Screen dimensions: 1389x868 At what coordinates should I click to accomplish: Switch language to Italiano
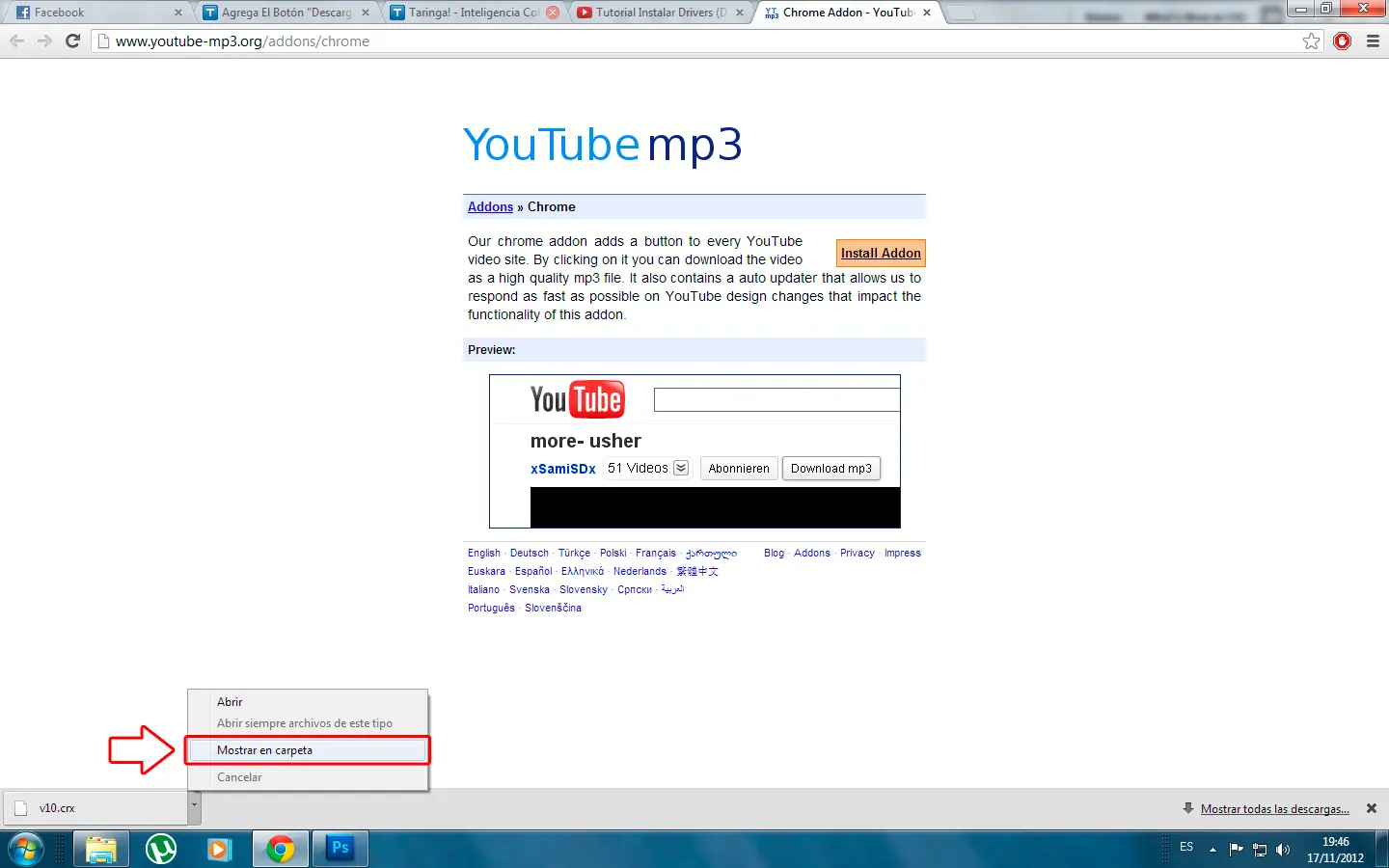pyautogui.click(x=483, y=590)
